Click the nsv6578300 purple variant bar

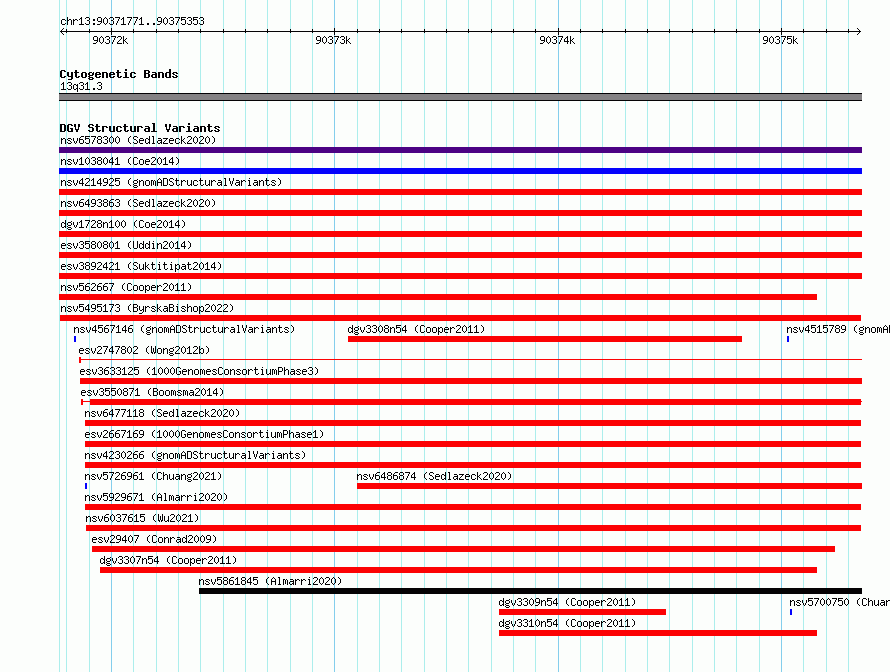coord(460,150)
